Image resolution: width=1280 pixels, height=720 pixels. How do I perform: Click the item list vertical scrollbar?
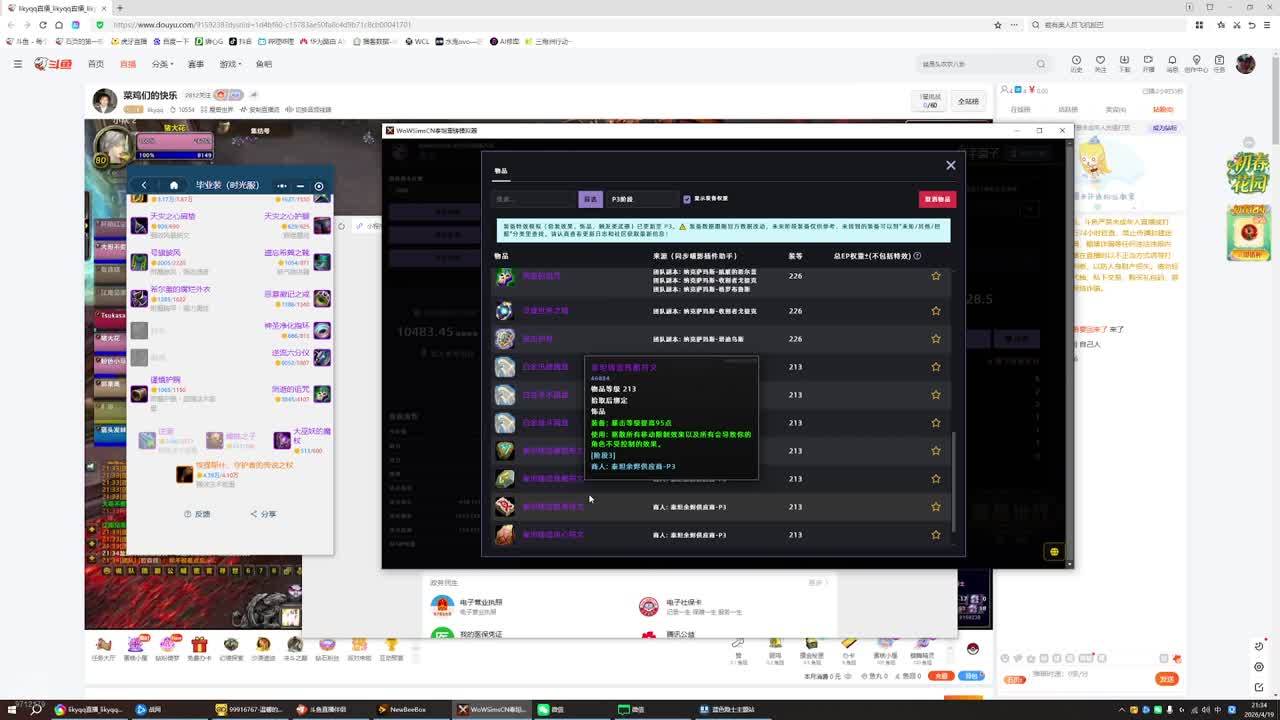point(954,480)
